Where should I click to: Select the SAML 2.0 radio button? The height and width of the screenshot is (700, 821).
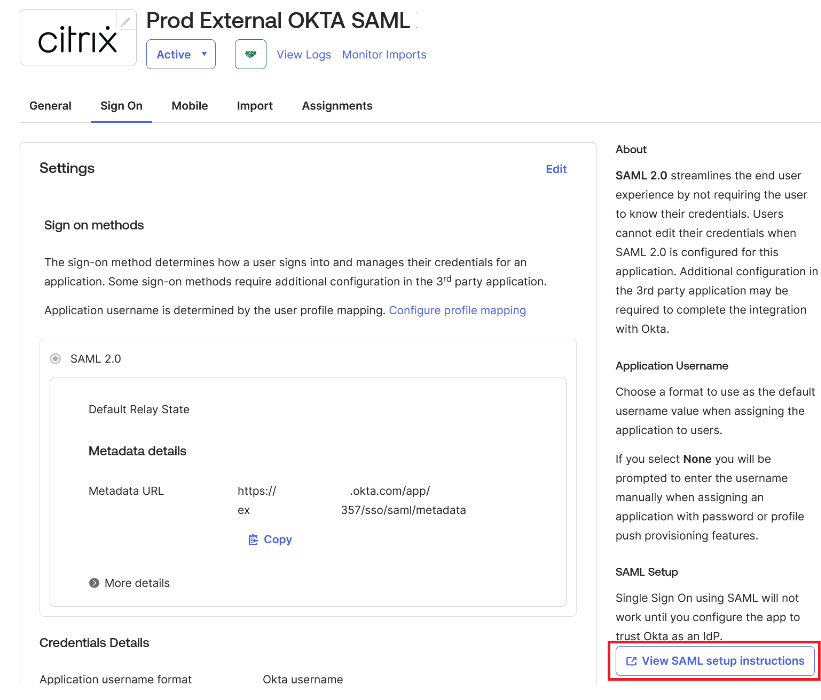coord(55,359)
